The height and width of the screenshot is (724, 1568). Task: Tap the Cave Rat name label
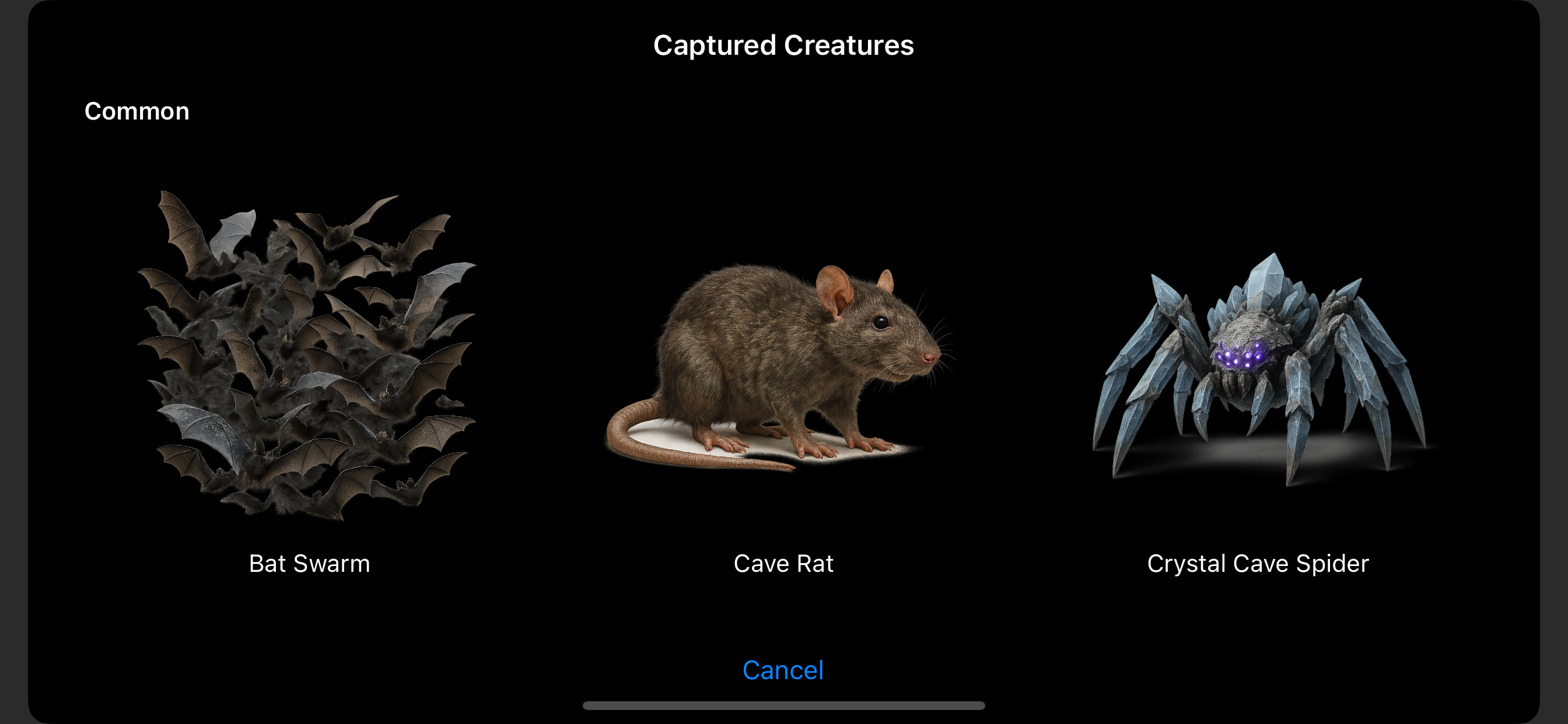click(x=783, y=563)
